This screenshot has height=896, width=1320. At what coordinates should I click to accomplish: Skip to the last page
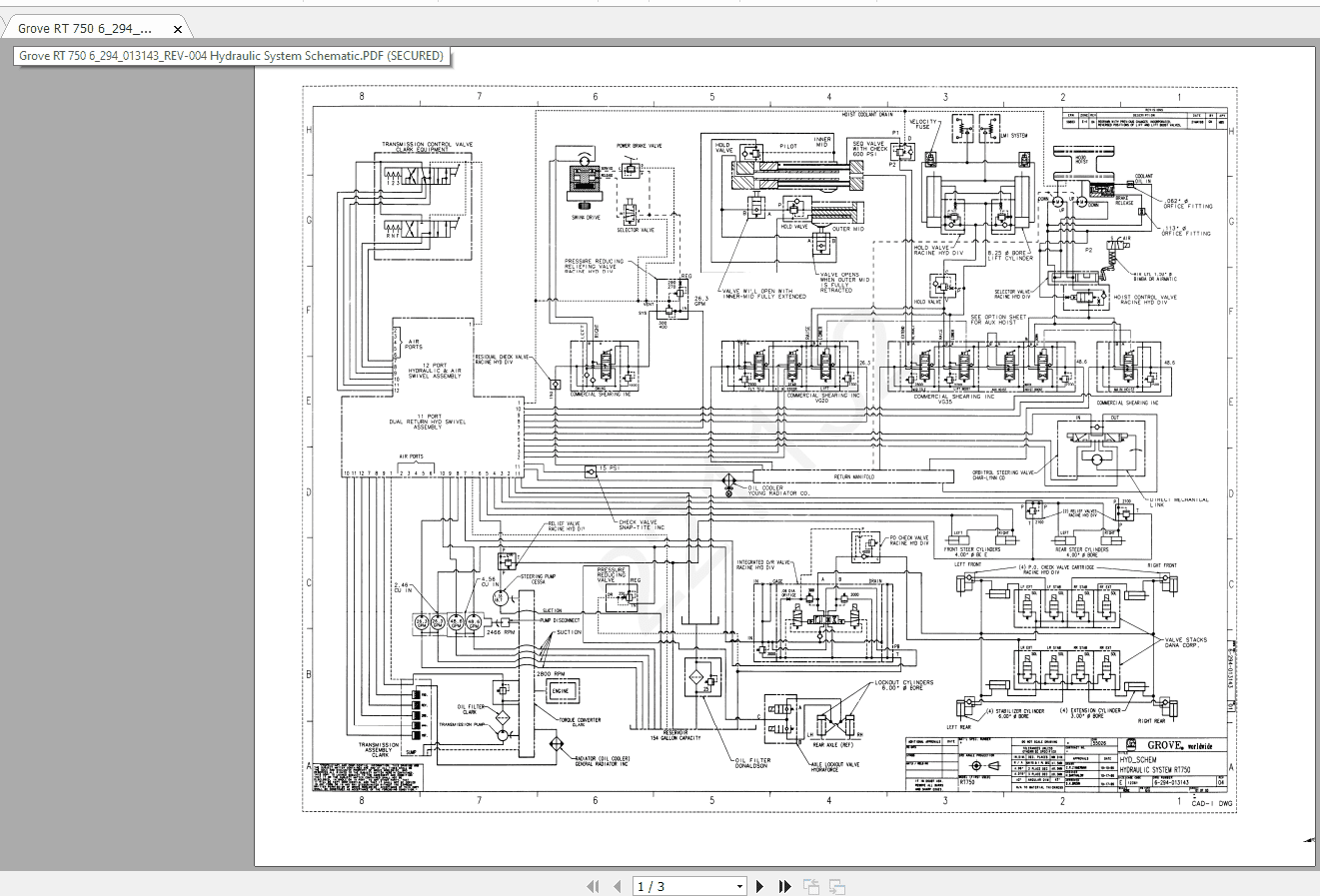click(785, 886)
